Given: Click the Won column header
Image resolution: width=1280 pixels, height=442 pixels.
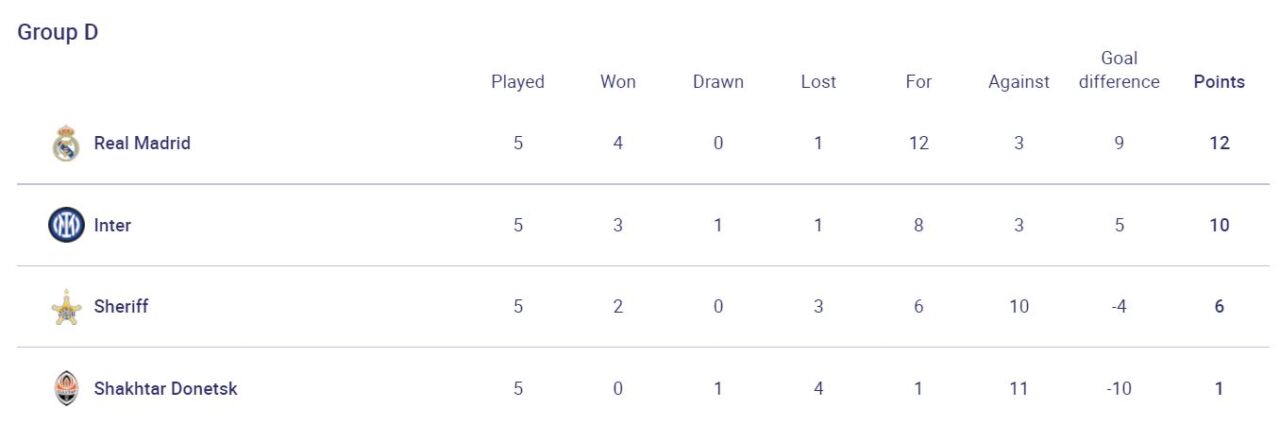Looking at the screenshot, I should [618, 82].
